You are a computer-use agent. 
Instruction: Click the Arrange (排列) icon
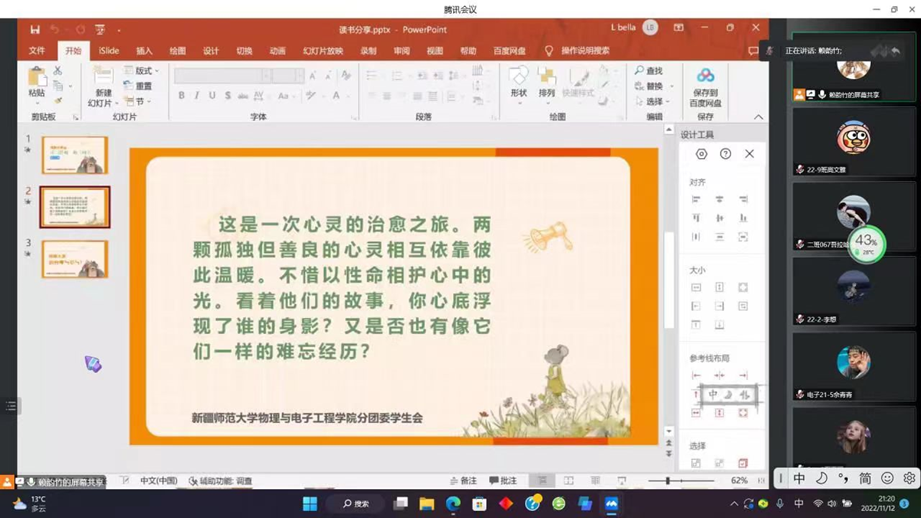[547, 79]
